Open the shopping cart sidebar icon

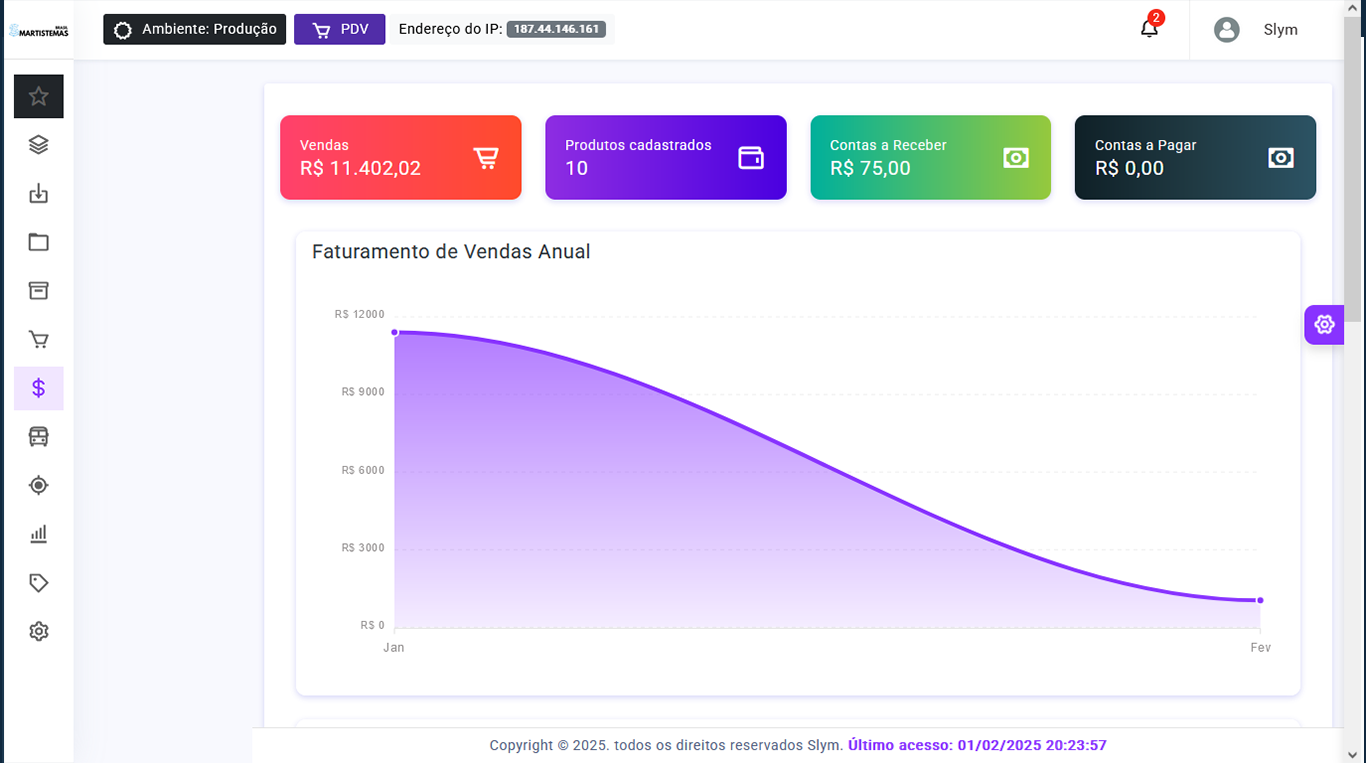39,340
